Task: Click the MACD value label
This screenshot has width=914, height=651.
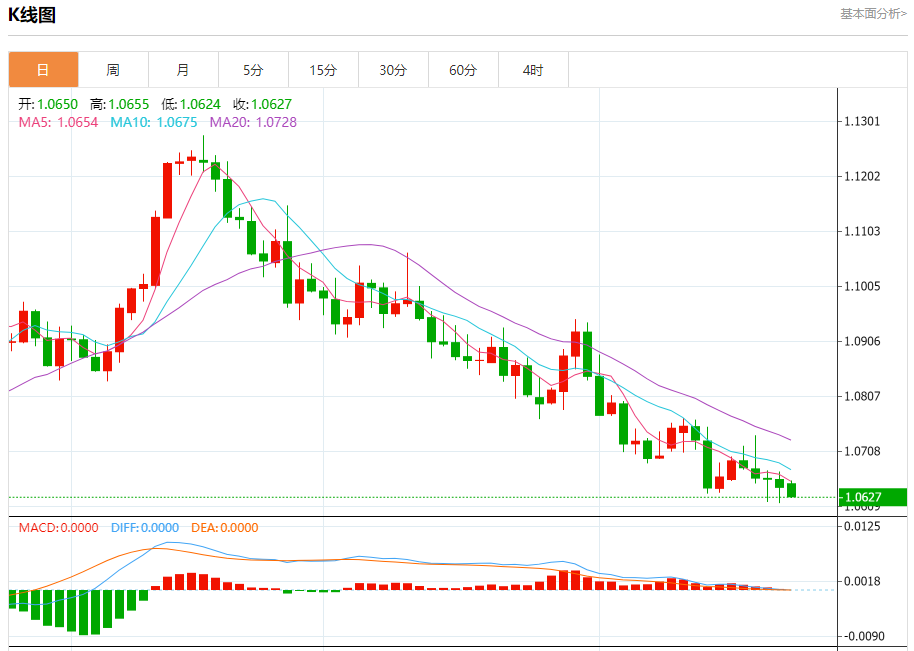Action: tap(58, 527)
